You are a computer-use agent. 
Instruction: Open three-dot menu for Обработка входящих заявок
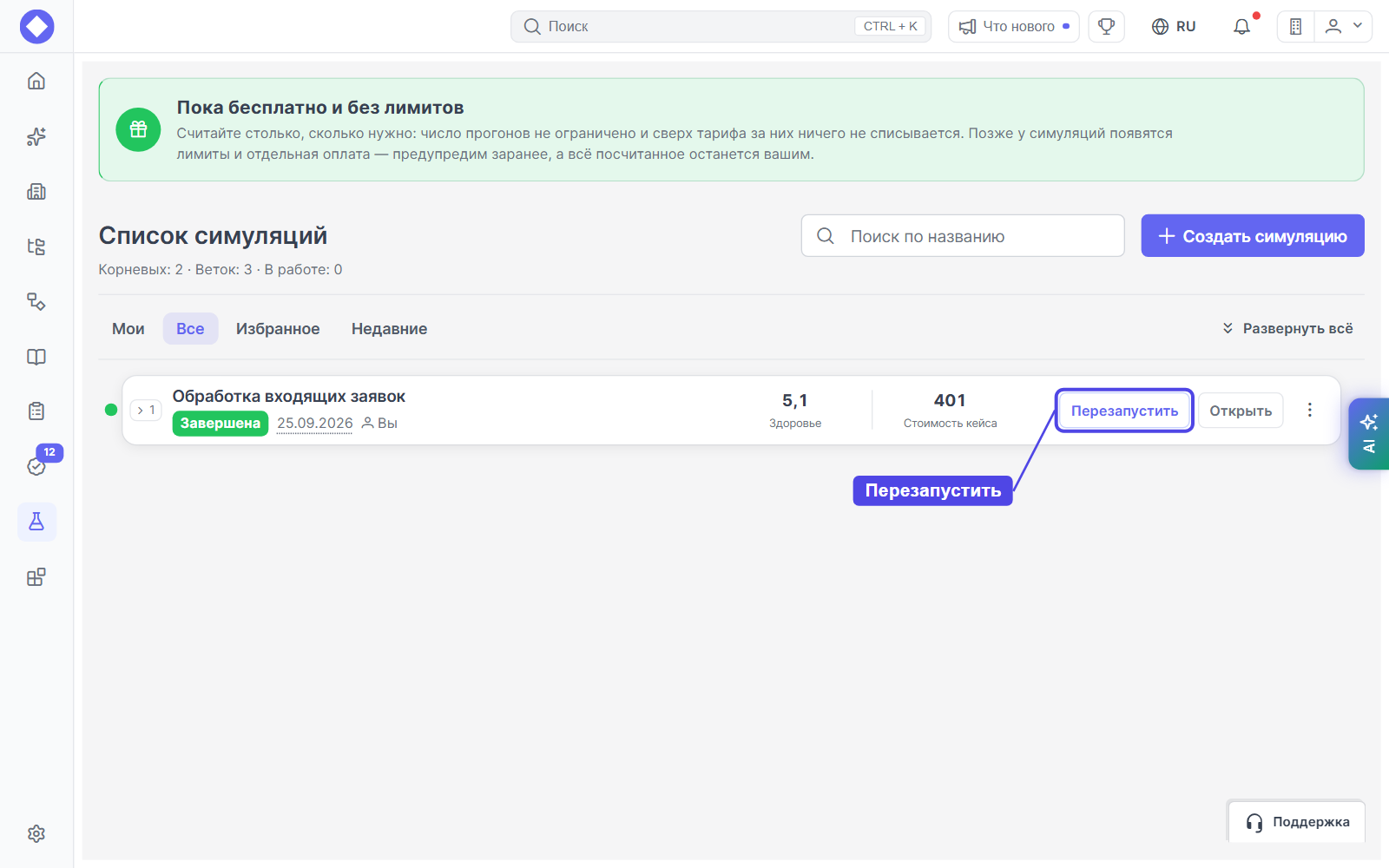tap(1310, 410)
